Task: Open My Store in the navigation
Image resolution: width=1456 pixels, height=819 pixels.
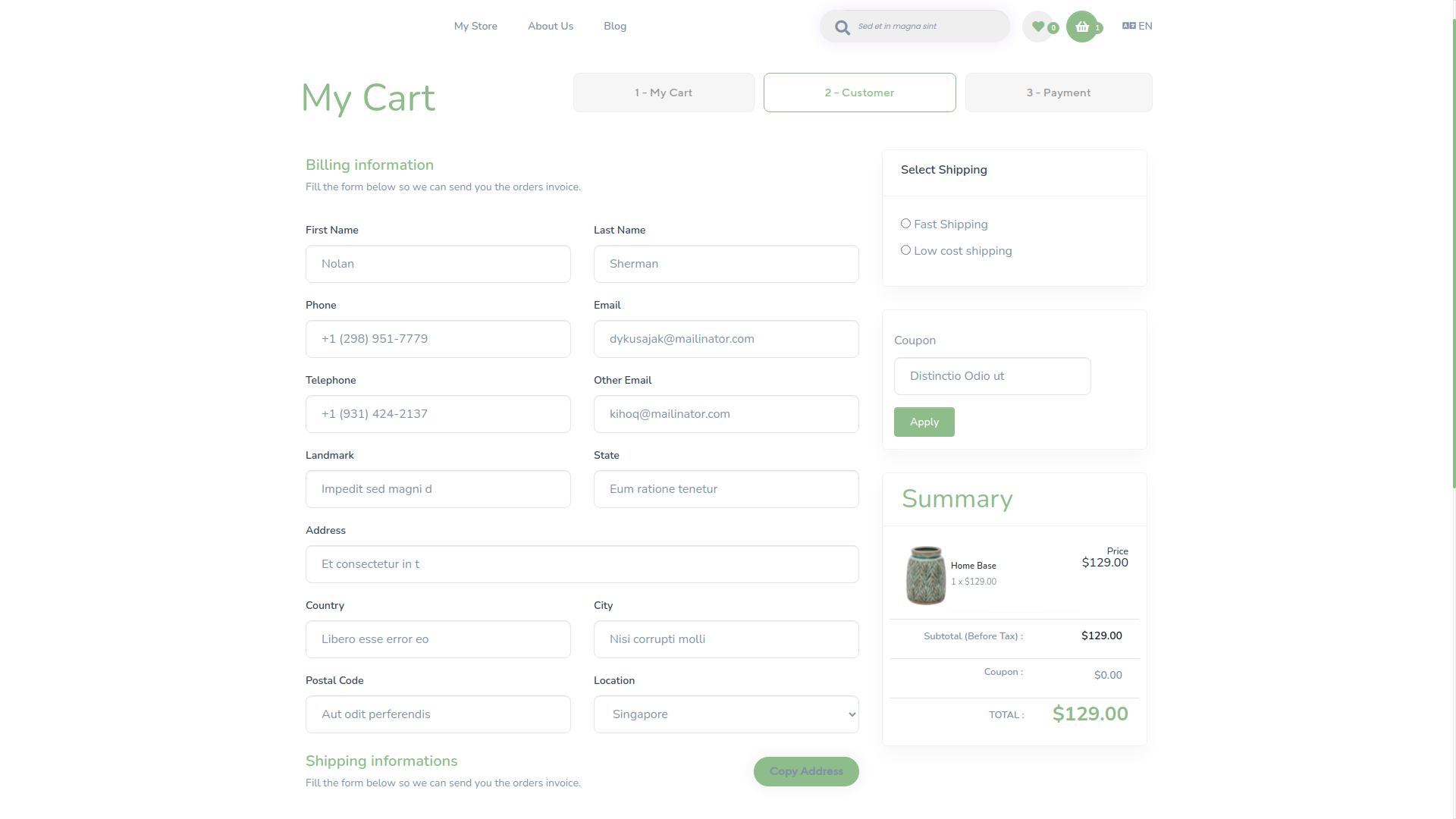Action: point(475,26)
